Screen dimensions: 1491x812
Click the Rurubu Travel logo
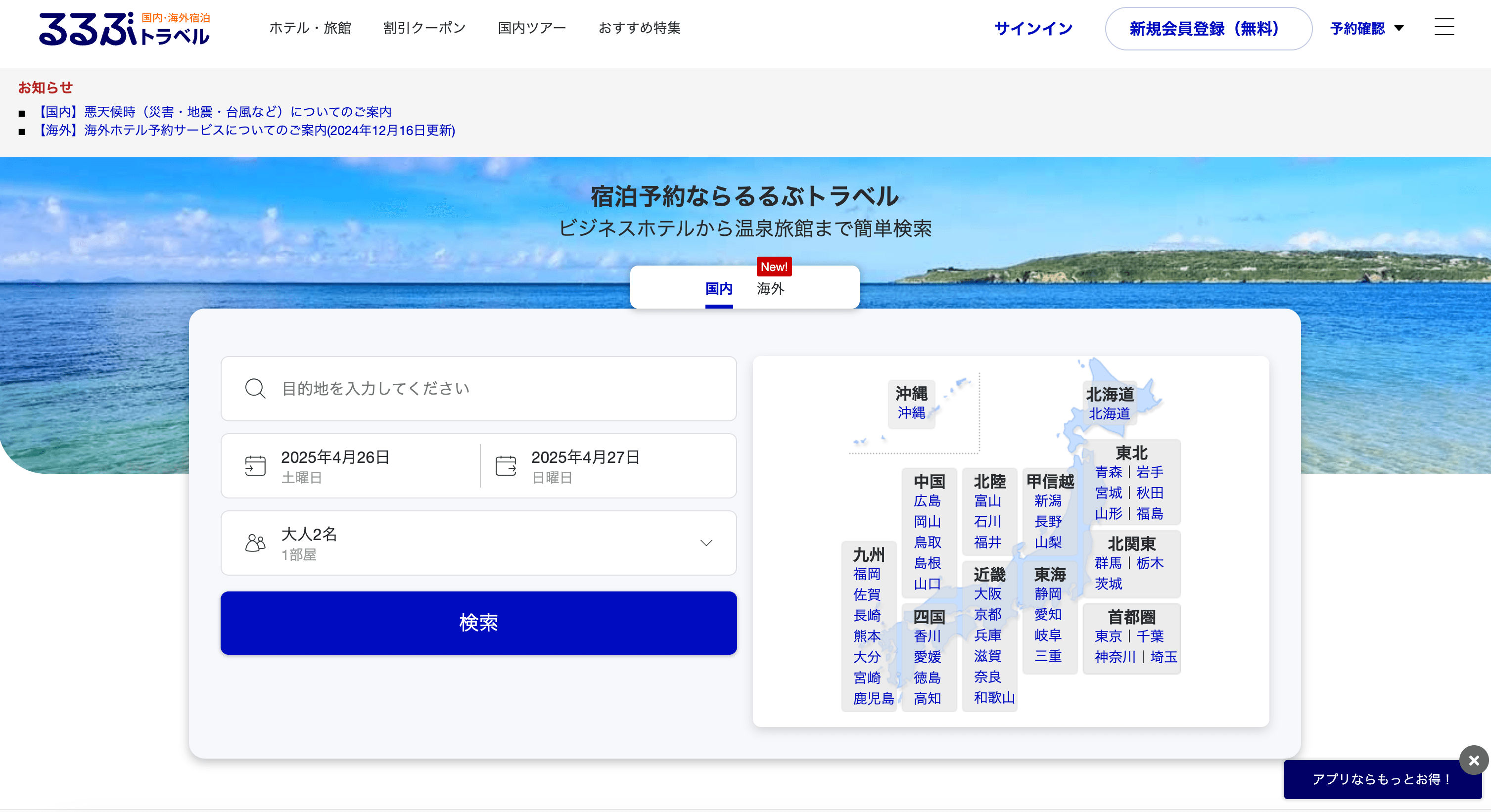[124, 29]
